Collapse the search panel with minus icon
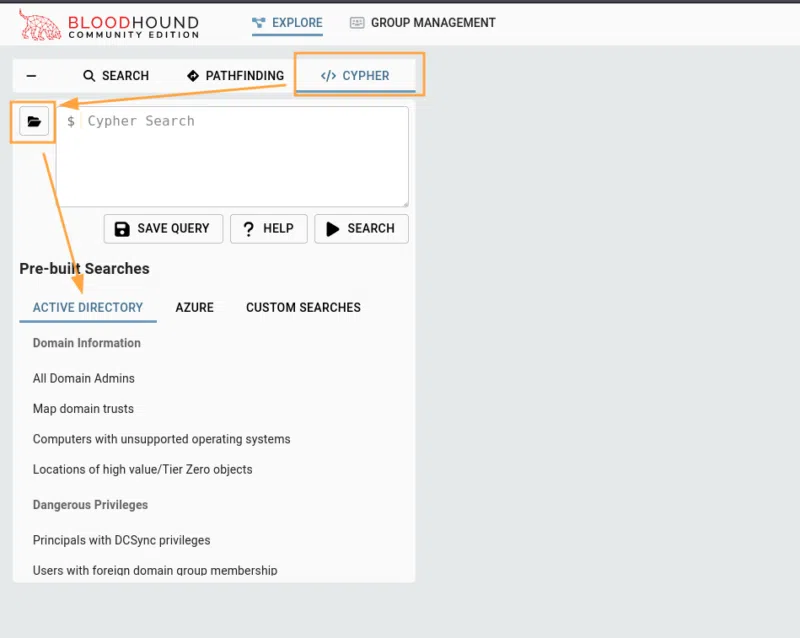 (31, 76)
